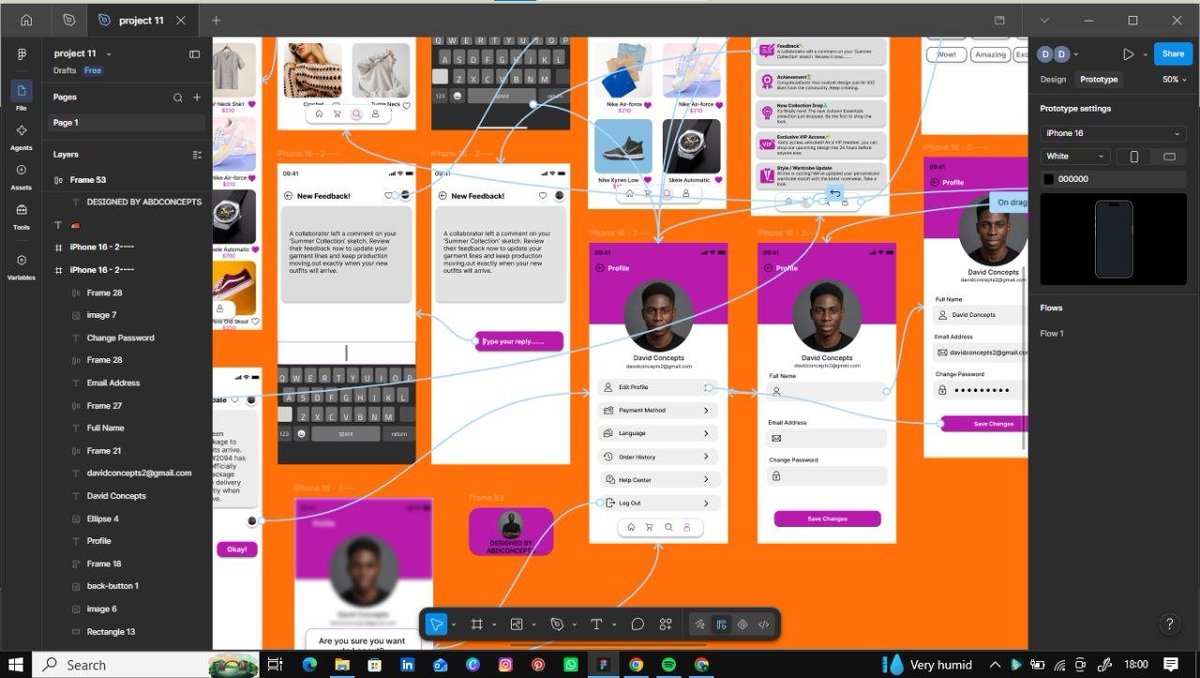Open the Figma main menu logo
Viewport: 1200px width, 678px height.
coord(21,53)
